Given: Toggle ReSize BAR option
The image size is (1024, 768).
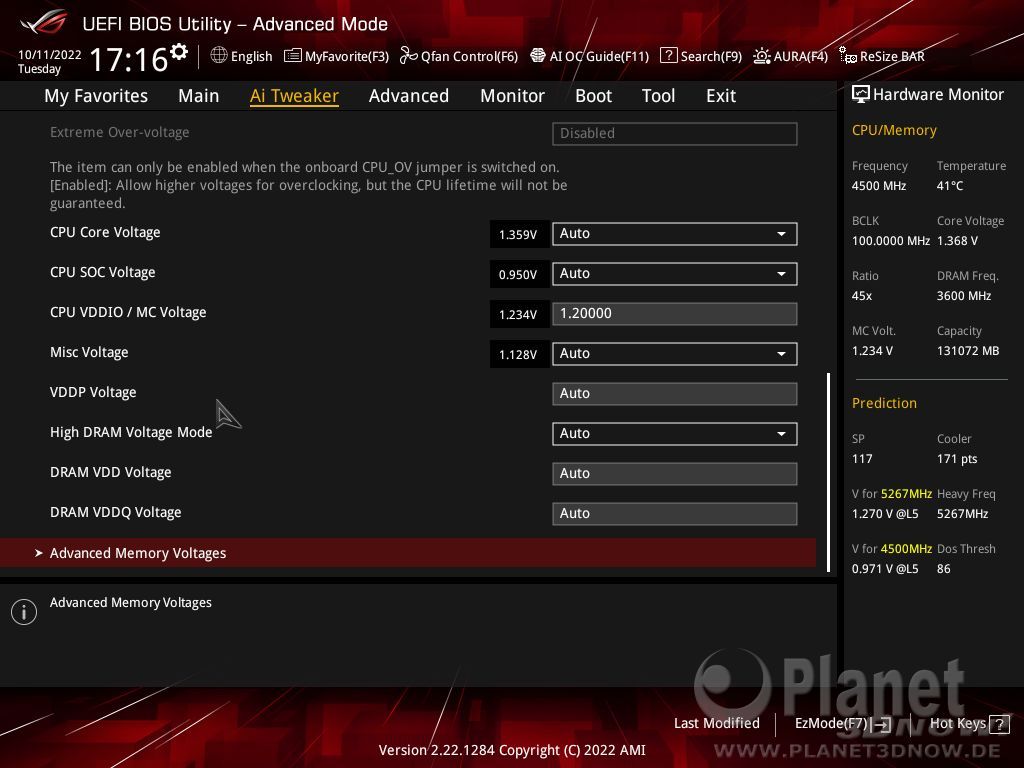Looking at the screenshot, I should pyautogui.click(x=882, y=56).
